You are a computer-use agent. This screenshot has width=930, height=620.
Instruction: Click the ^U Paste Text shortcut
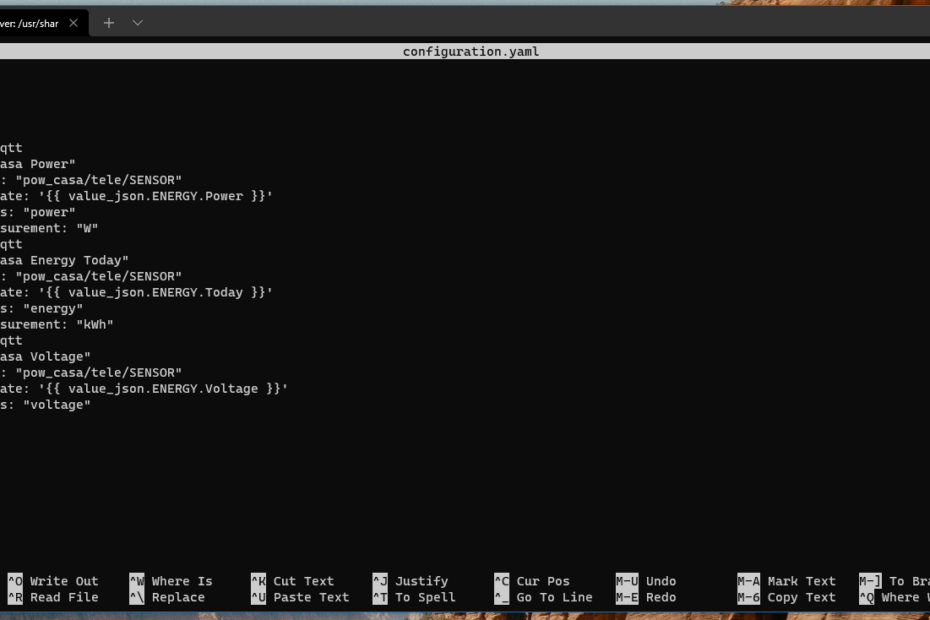point(300,597)
